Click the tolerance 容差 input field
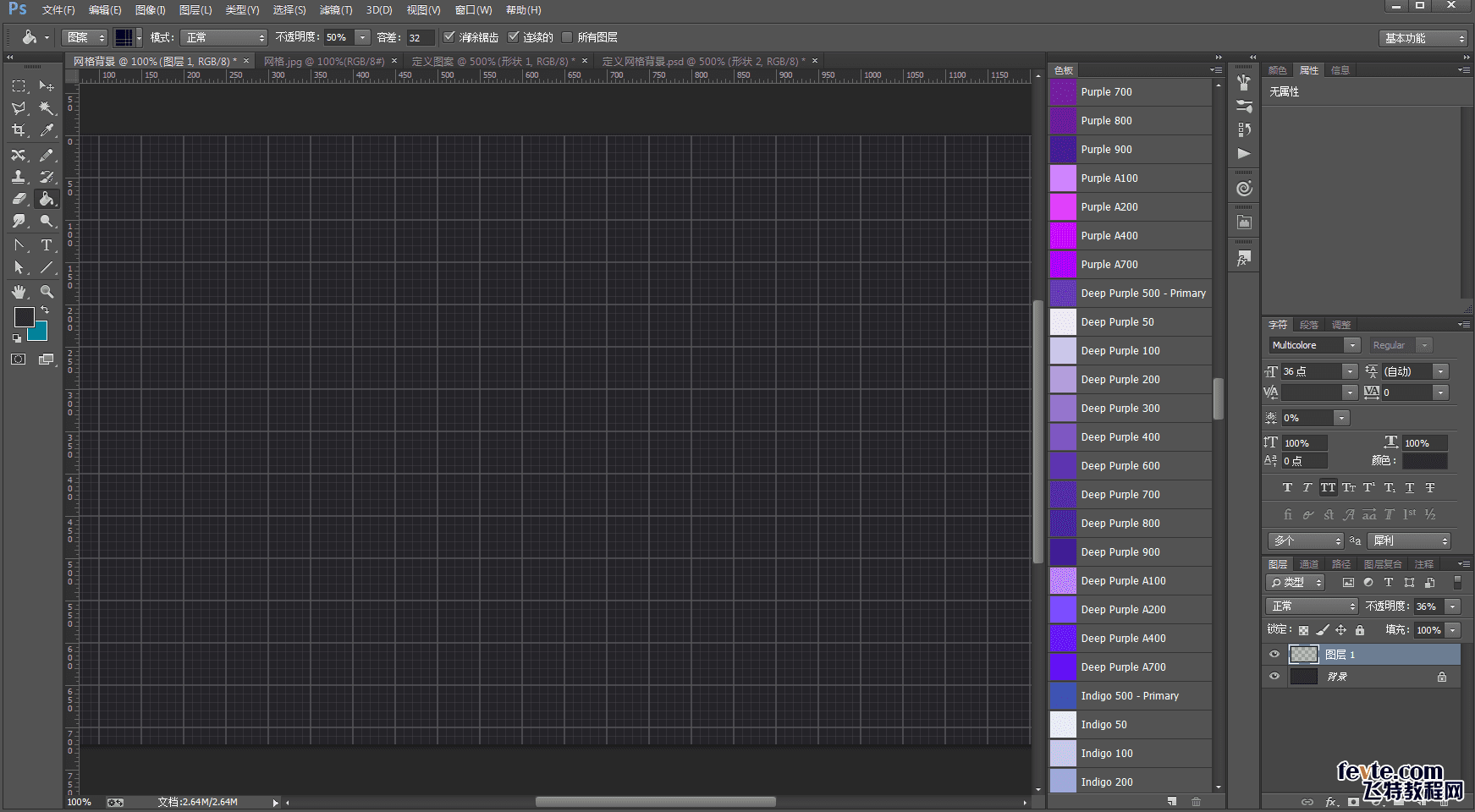The image size is (1475, 812). (x=419, y=37)
